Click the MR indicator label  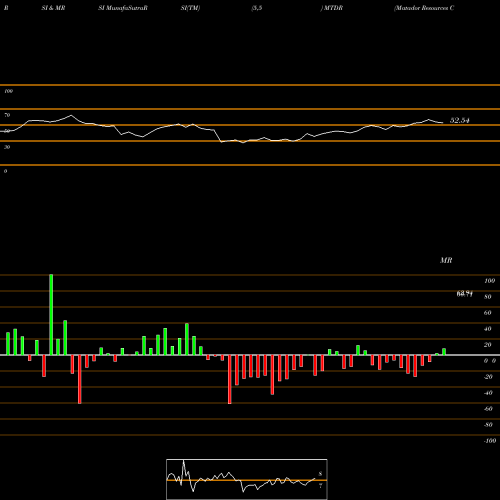pyautogui.click(x=446, y=260)
